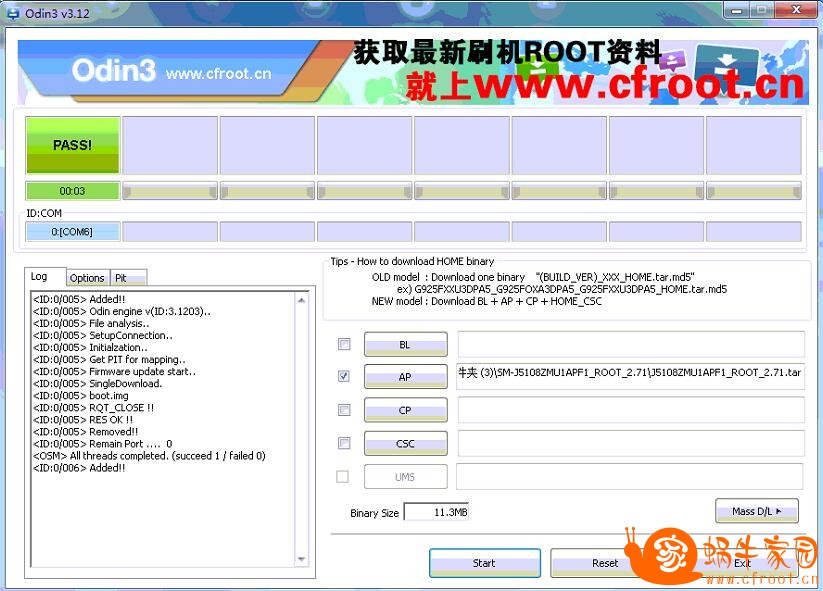Click the 00:03 elapsed time progress bar
823x591 pixels.
(x=72, y=191)
